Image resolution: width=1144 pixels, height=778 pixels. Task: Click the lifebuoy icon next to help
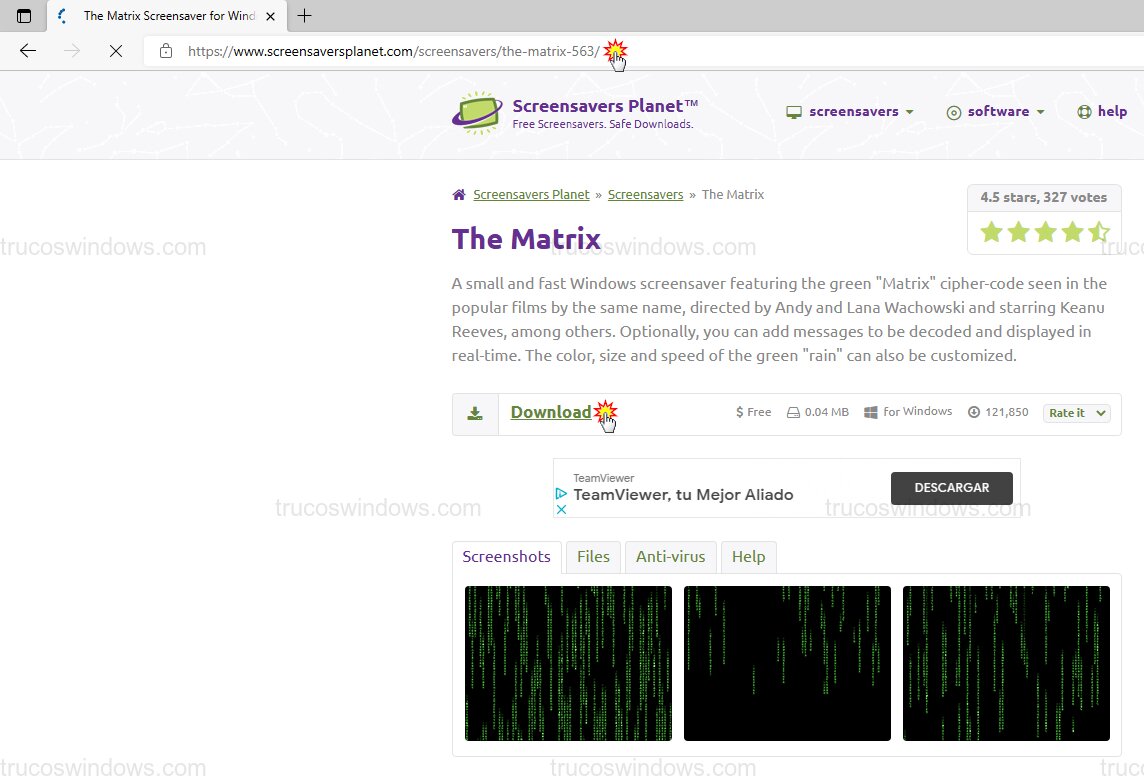(1085, 111)
